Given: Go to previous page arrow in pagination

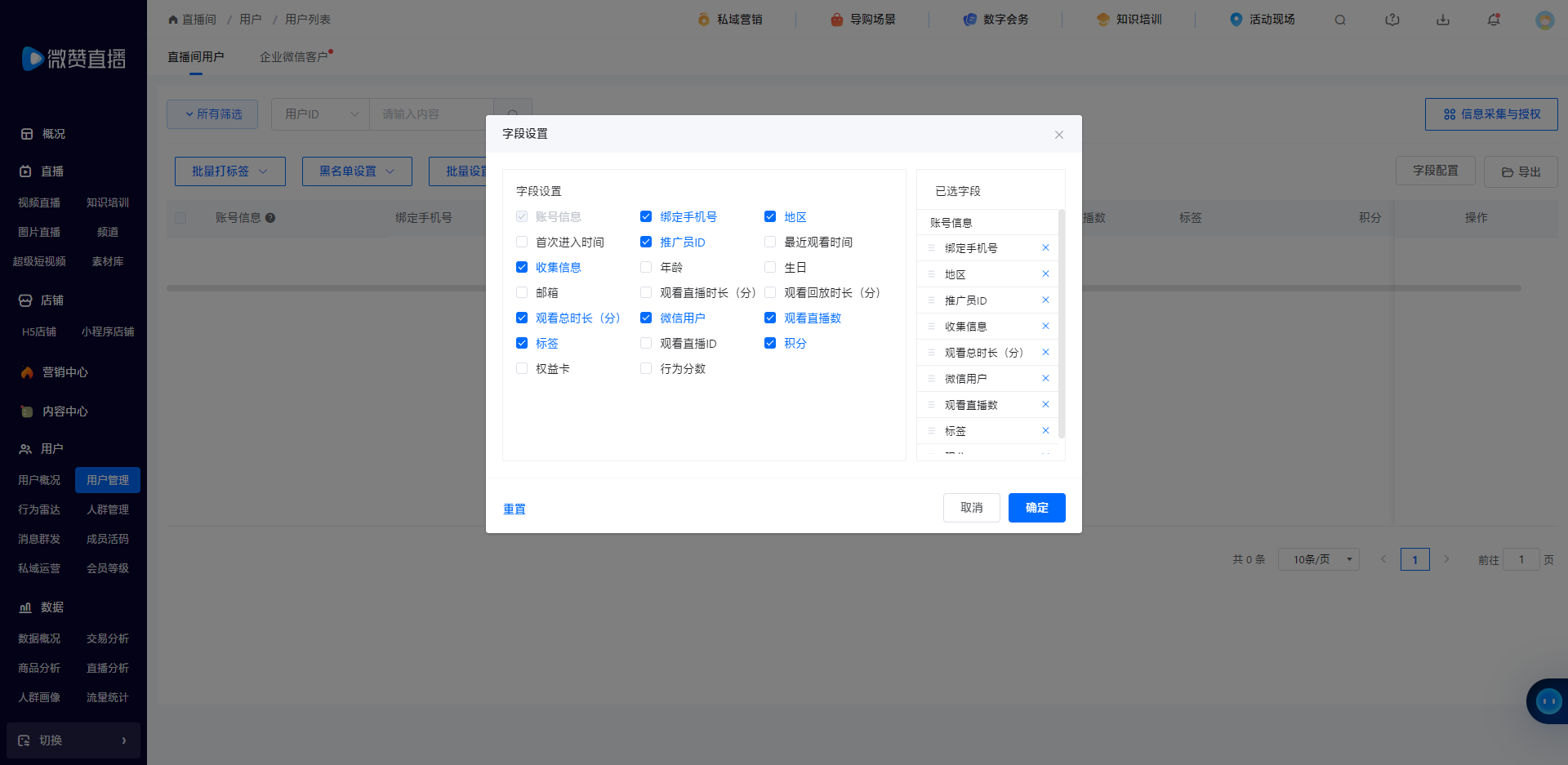Looking at the screenshot, I should point(1383,559).
